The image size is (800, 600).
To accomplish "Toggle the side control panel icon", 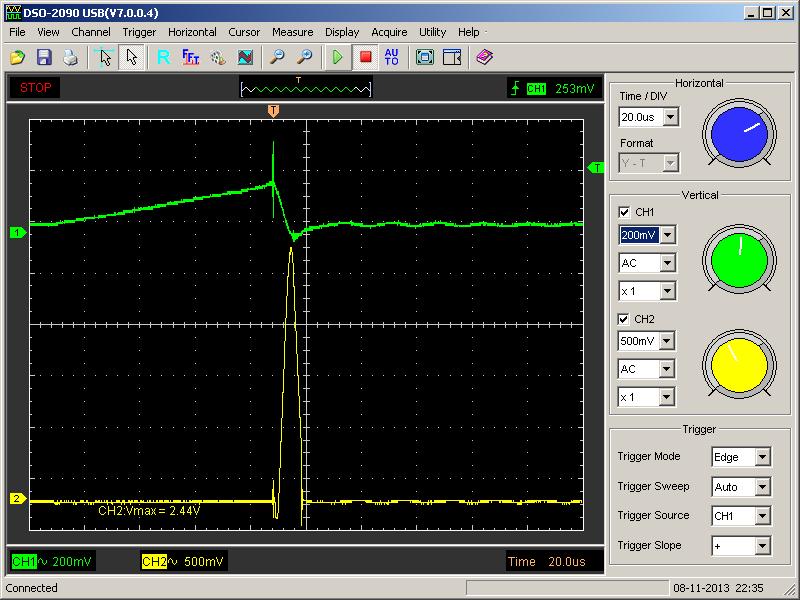I will (452, 57).
